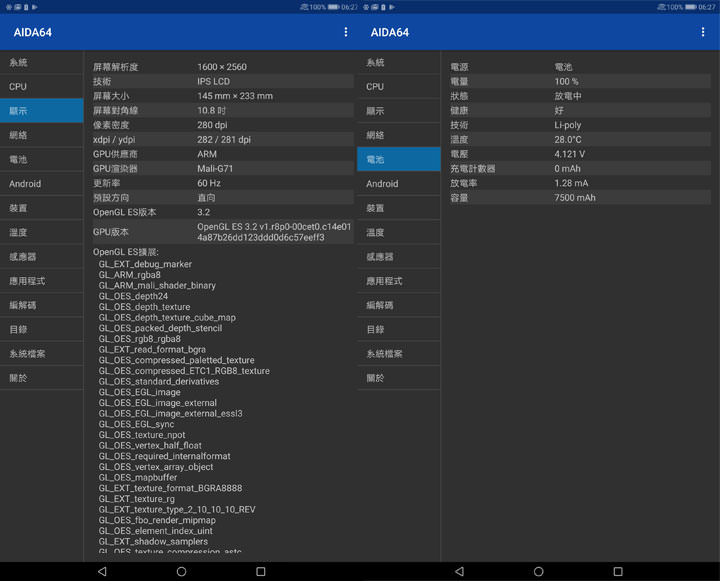This screenshot has height=581, width=720.
Task: Select 網絡 in the left screen sidebar
Action: click(41, 135)
